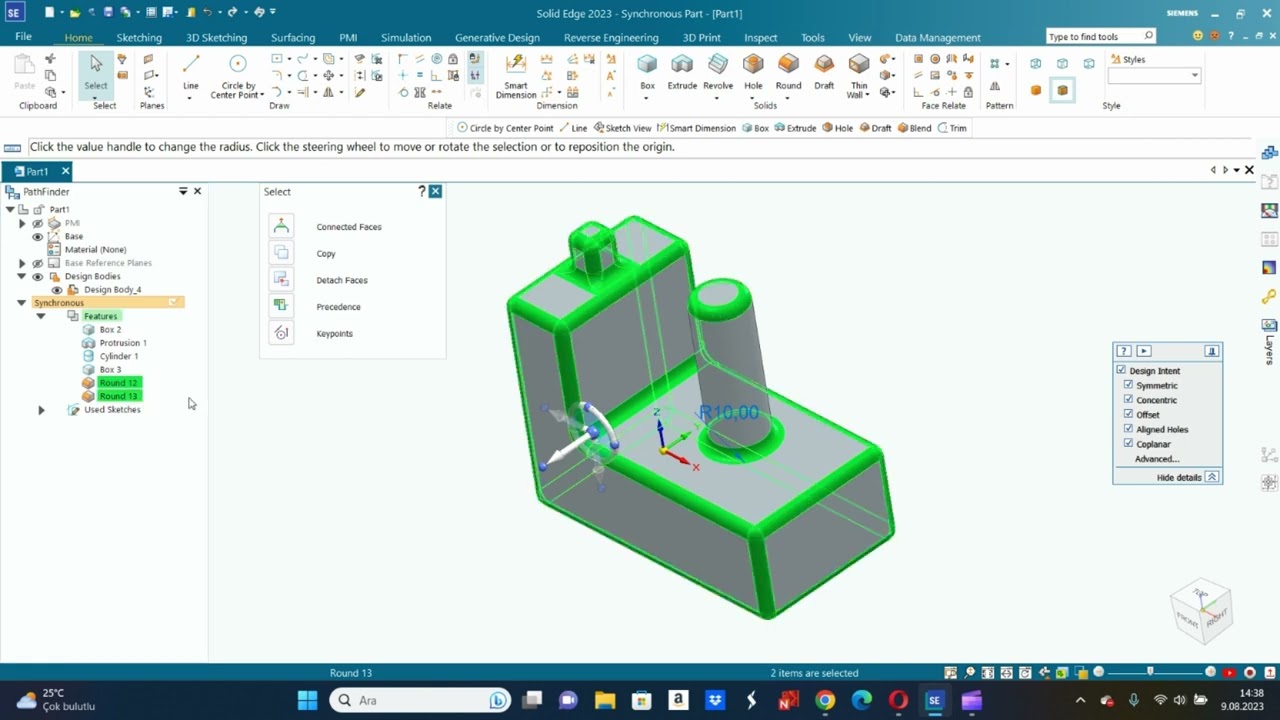This screenshot has width=1280, height=720.
Task: Choose Circle by Center Point tool
Action: (237, 75)
